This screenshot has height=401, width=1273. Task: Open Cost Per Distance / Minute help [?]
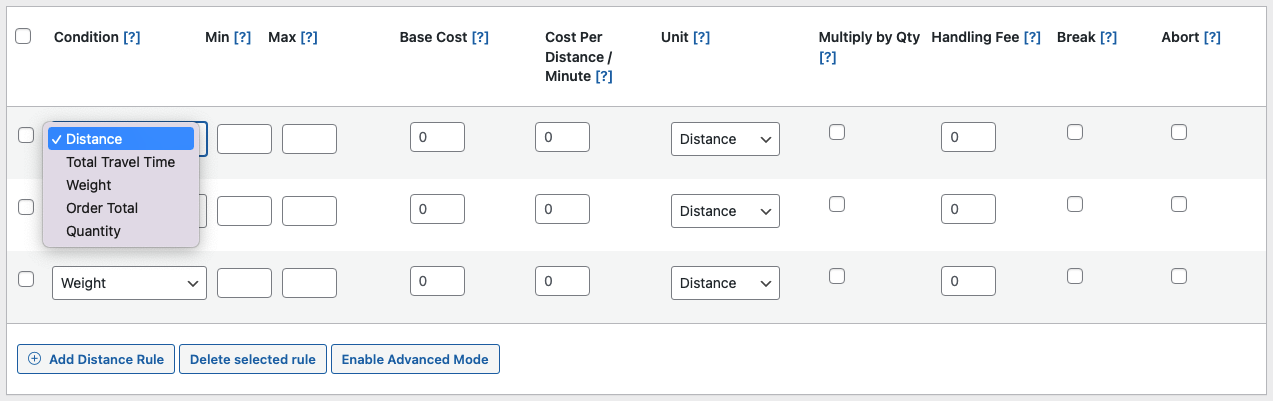click(604, 76)
